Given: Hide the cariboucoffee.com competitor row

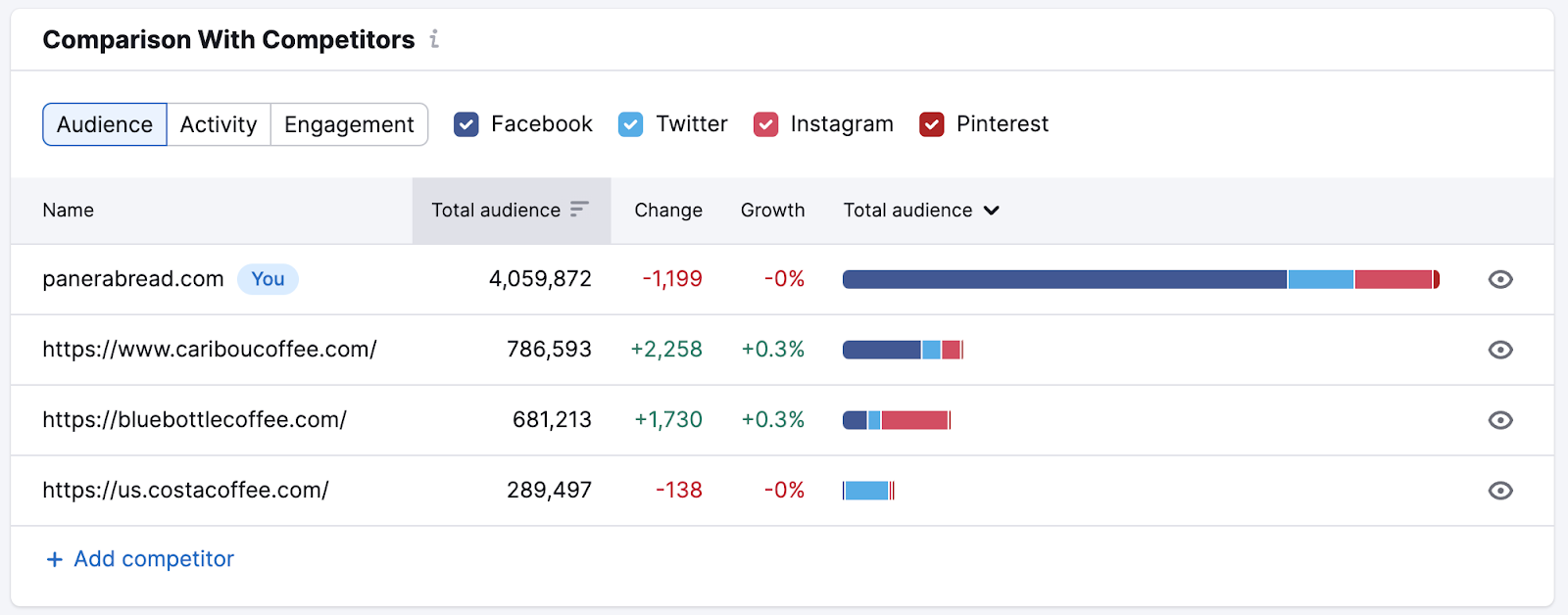Looking at the screenshot, I should pyautogui.click(x=1499, y=350).
